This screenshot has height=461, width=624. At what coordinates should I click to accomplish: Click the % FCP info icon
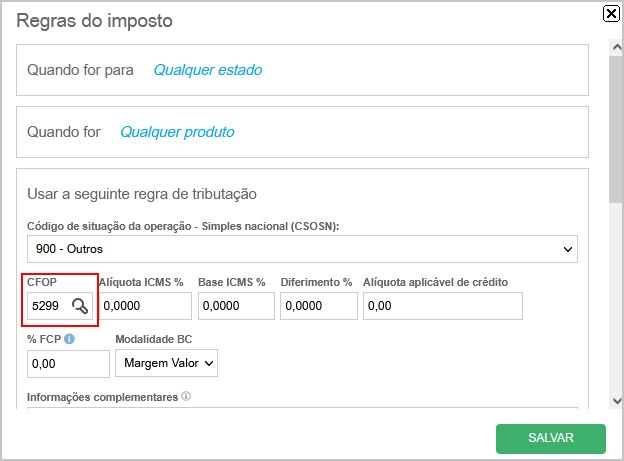point(69,339)
